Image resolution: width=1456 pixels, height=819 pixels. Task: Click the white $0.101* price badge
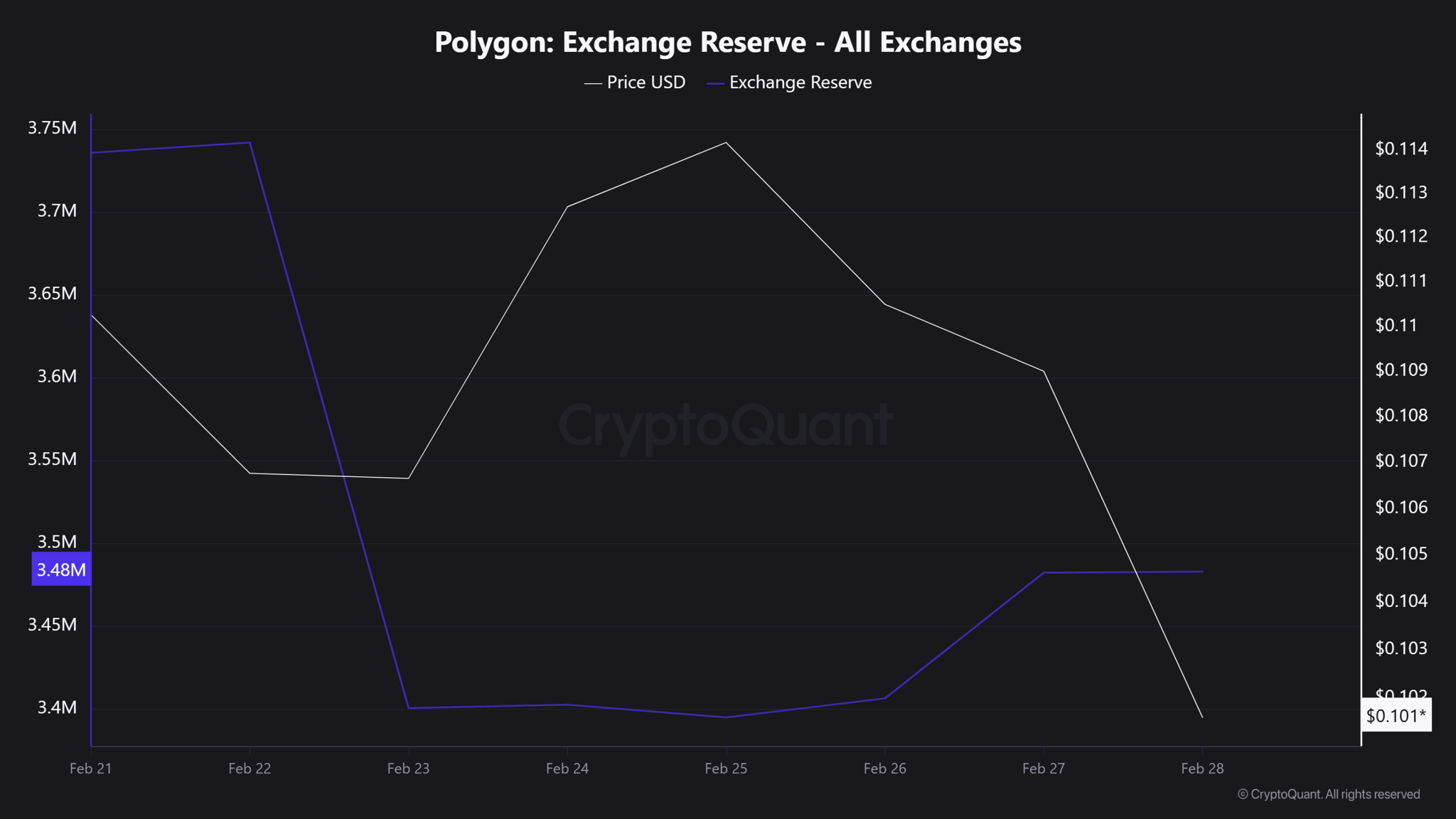[x=1396, y=715]
